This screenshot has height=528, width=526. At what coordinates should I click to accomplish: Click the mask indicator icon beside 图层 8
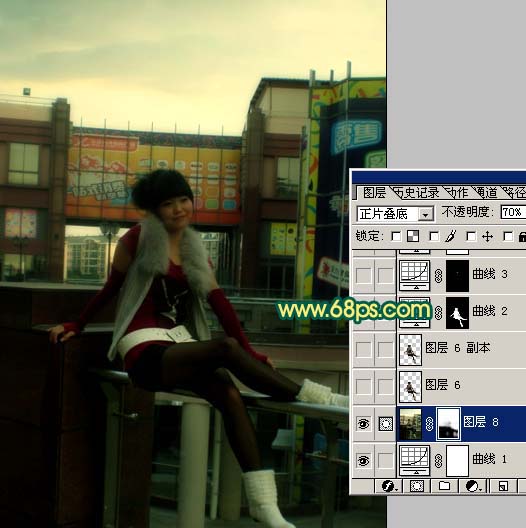pos(386,424)
